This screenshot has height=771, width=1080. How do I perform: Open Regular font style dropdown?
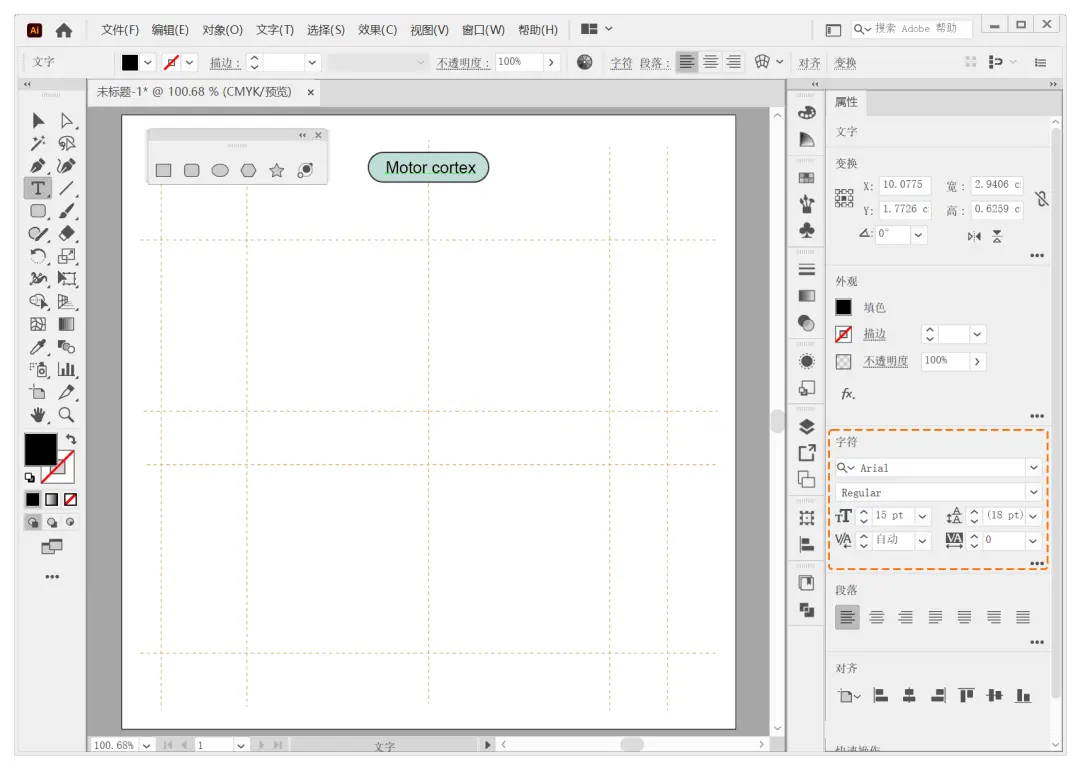click(x=1033, y=493)
